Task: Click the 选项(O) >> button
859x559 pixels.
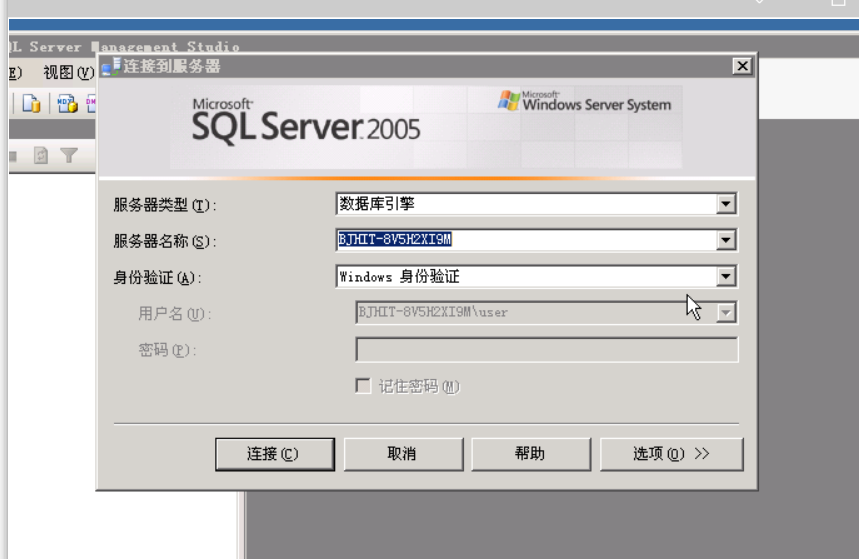Action: [672, 454]
